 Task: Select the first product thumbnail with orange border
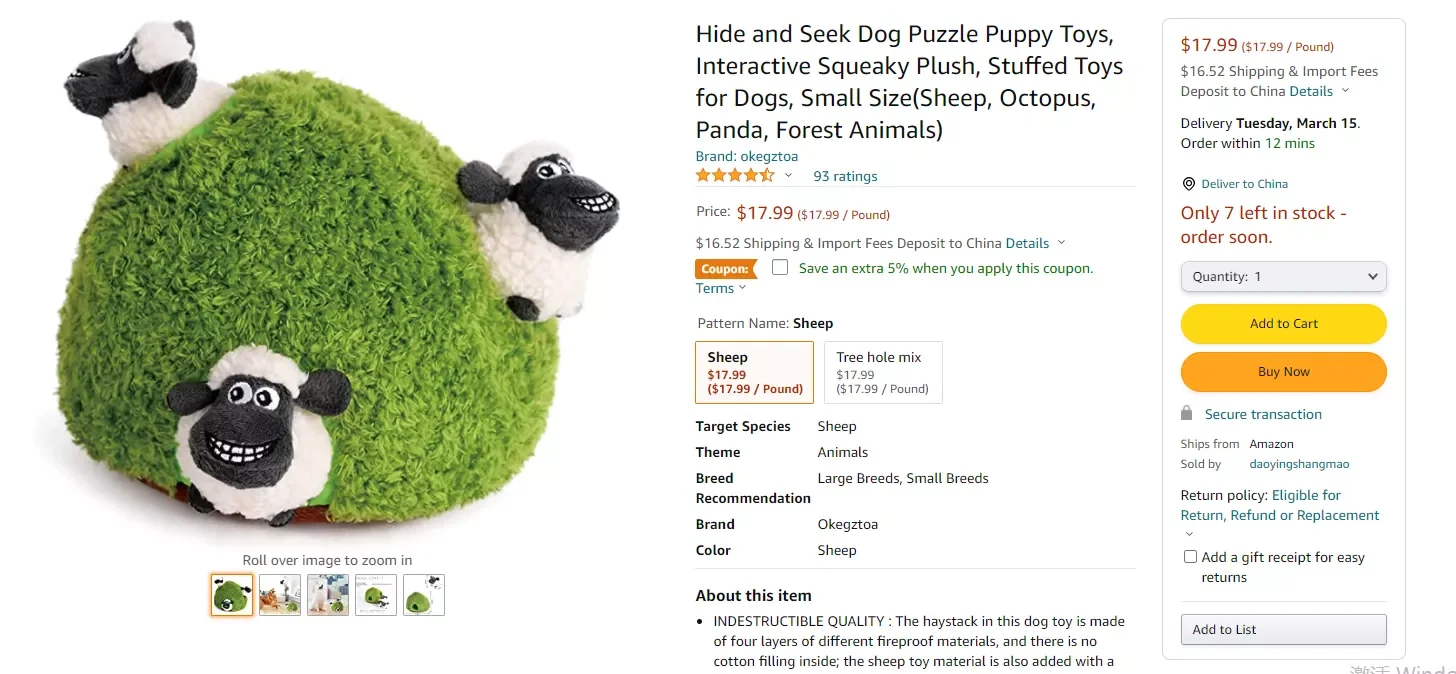coord(232,595)
